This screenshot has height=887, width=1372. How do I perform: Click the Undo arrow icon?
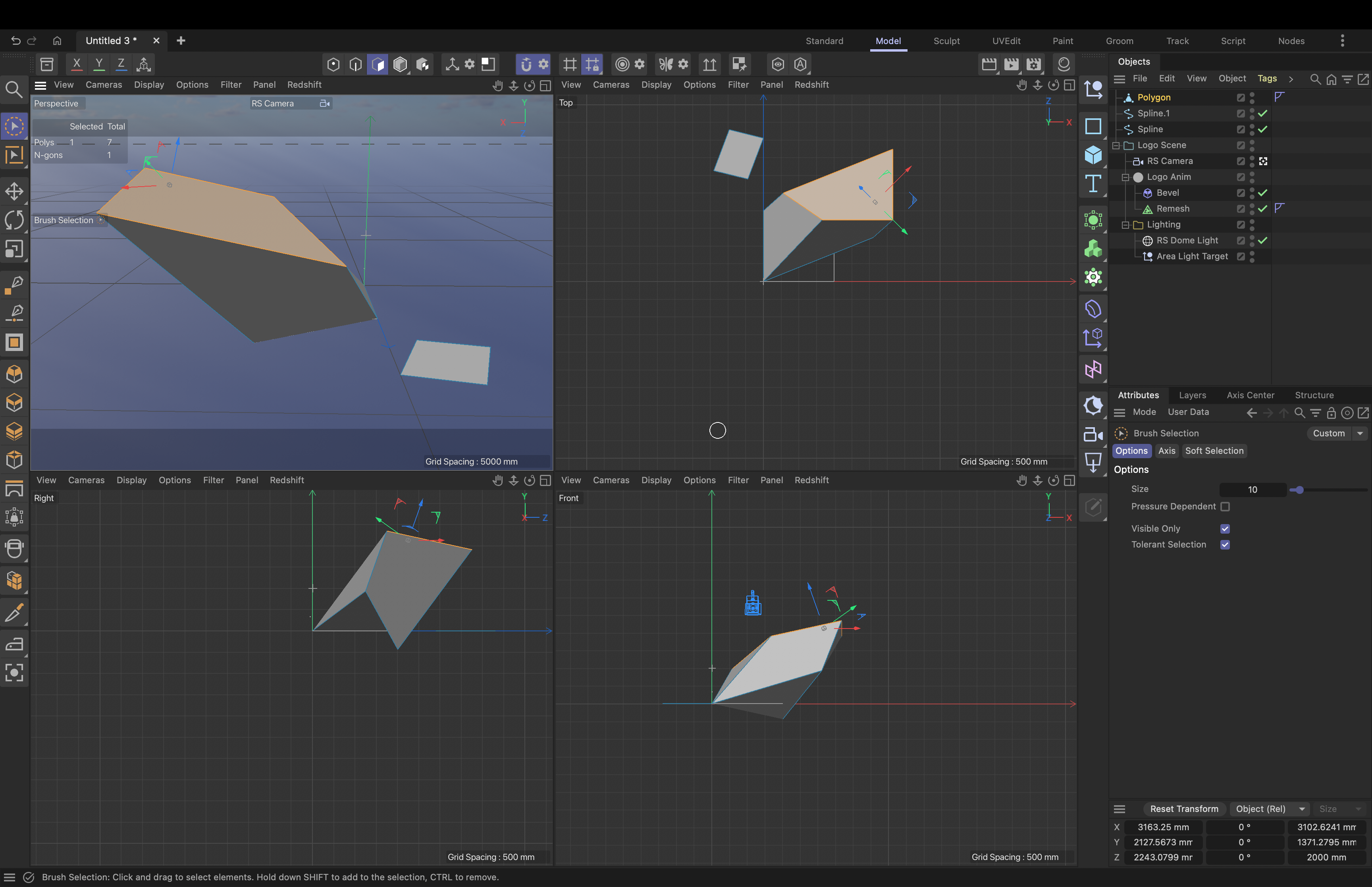[x=15, y=40]
